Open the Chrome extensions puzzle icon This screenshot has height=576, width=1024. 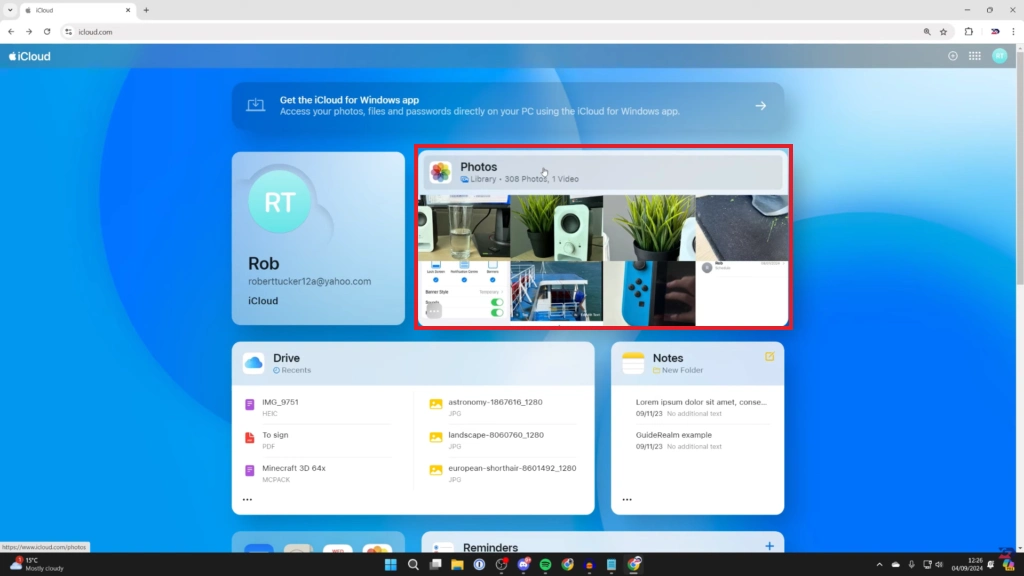968,31
